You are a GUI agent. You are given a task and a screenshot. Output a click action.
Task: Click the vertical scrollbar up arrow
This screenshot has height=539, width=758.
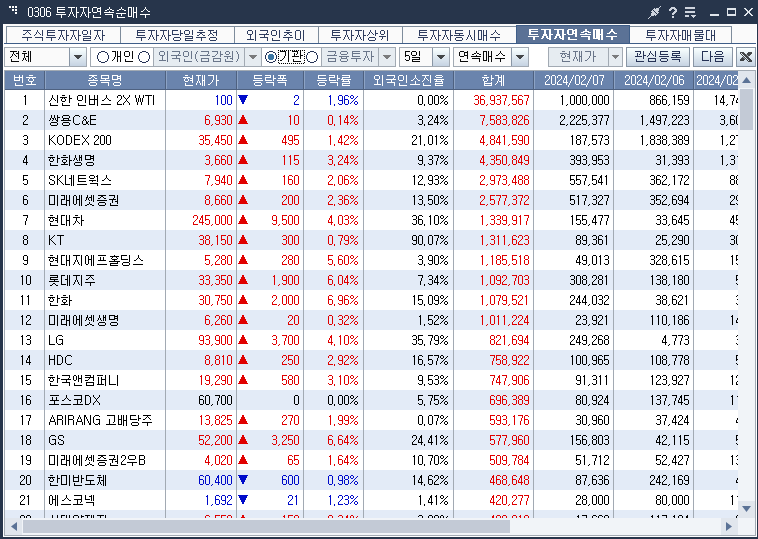click(x=746, y=80)
